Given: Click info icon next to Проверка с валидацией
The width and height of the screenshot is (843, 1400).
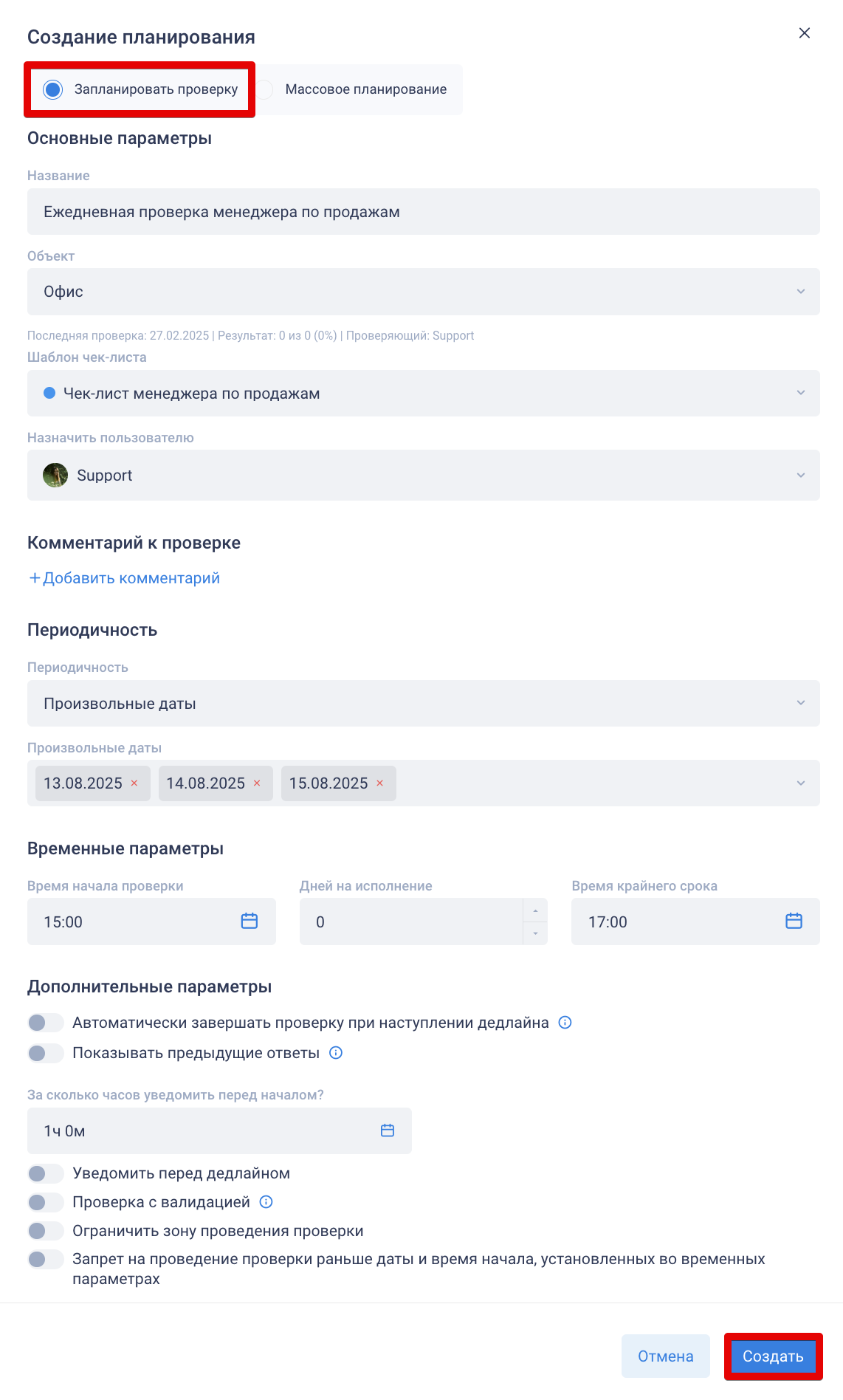Looking at the screenshot, I should point(266,1202).
